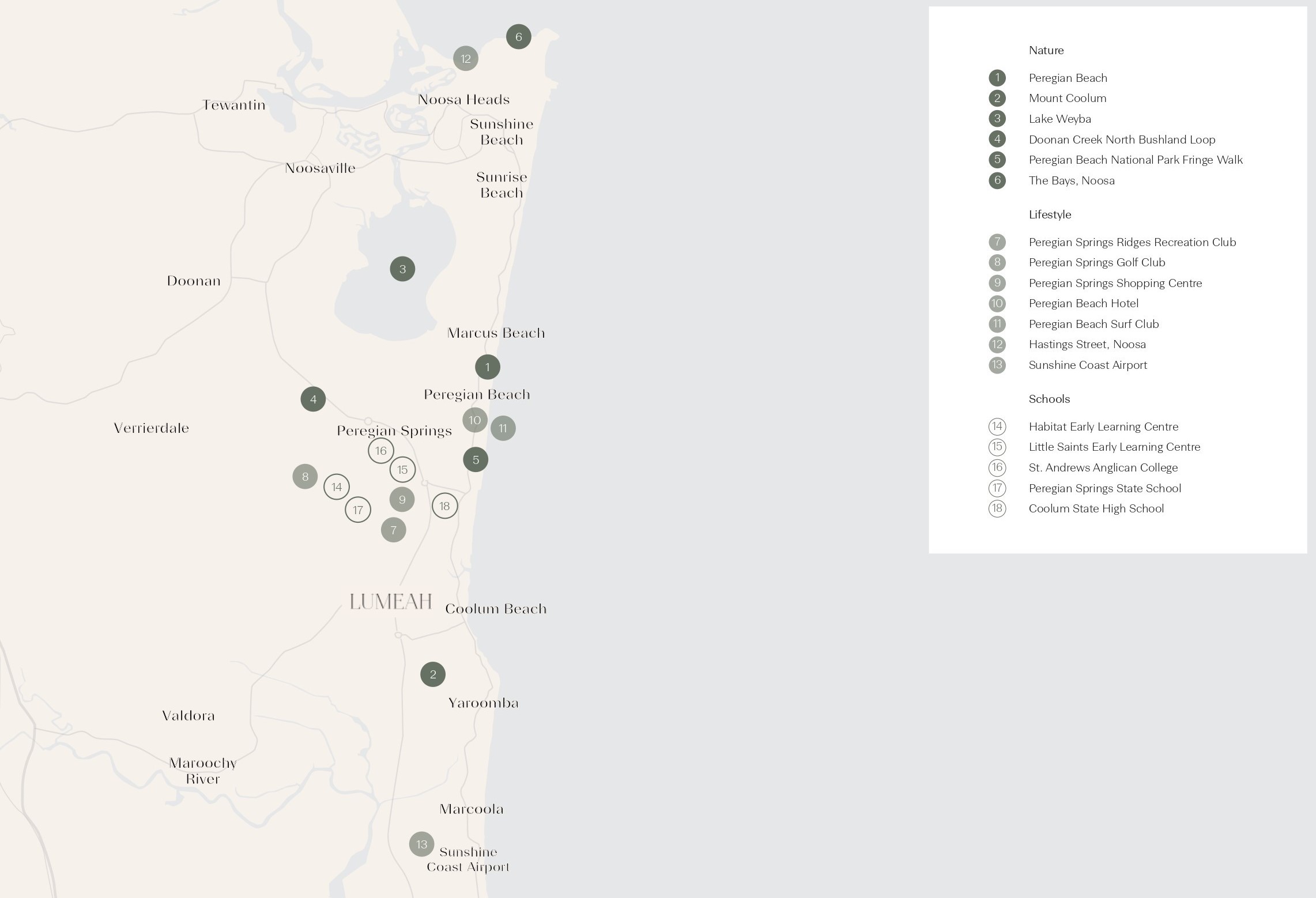This screenshot has height=898, width=1316.
Task: Click the Lifestyle legend heading
Action: coord(1050,214)
